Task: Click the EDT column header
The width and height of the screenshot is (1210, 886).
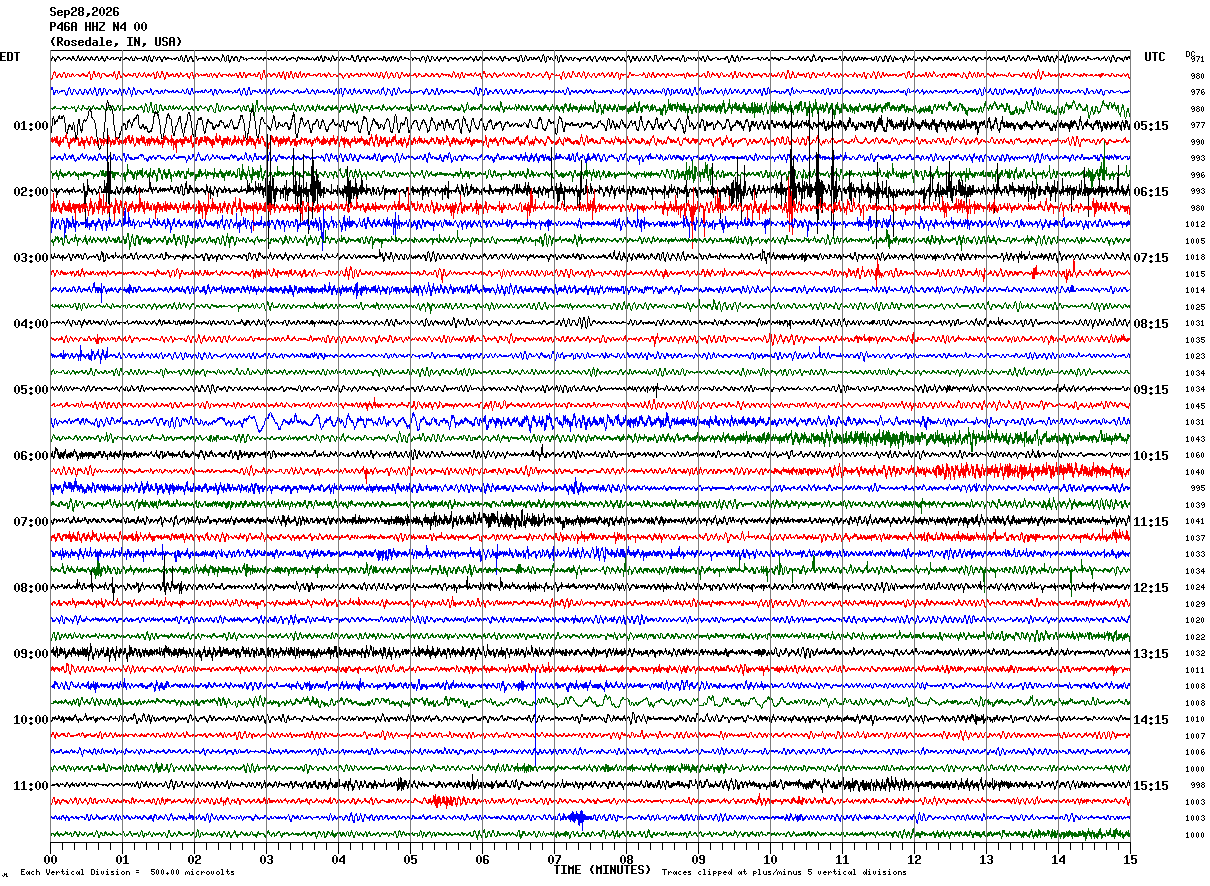Action: 10,57
